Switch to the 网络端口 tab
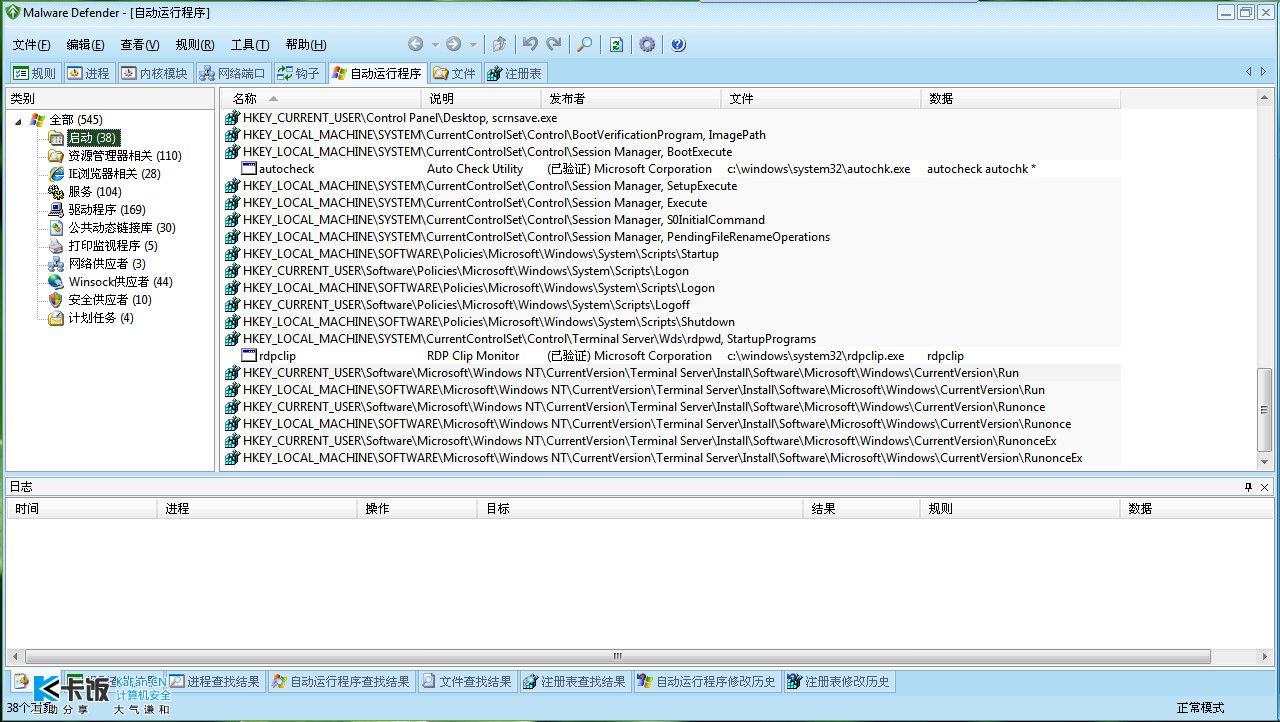The height and width of the screenshot is (722, 1280). 233,73
